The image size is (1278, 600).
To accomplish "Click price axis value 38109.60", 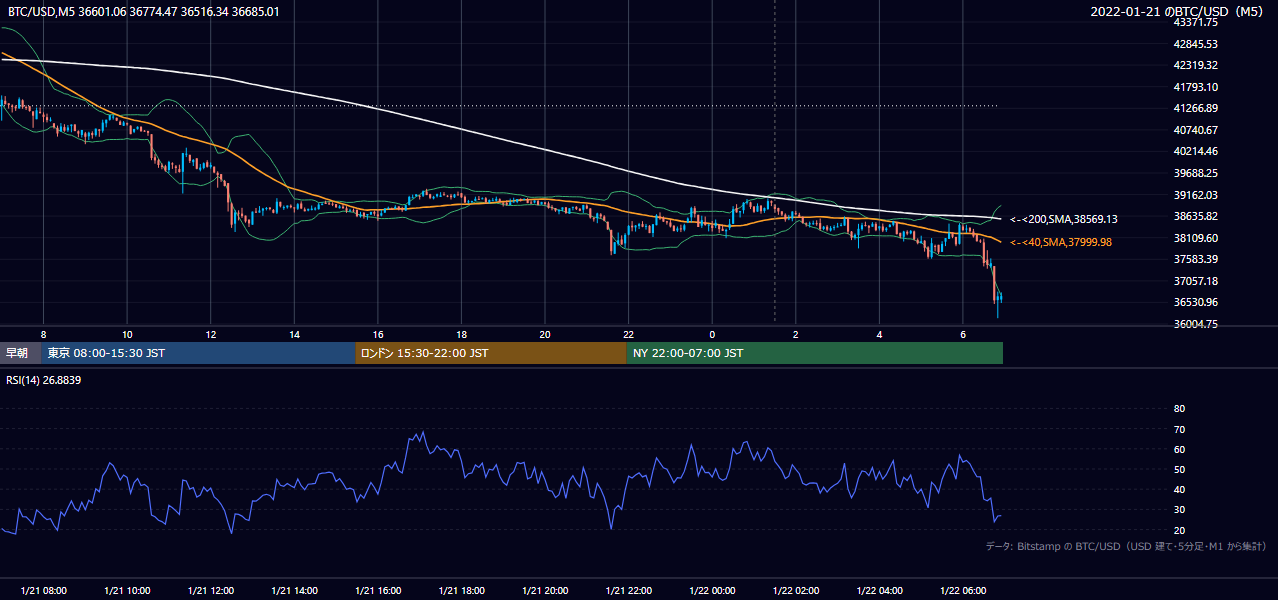I will [1196, 238].
